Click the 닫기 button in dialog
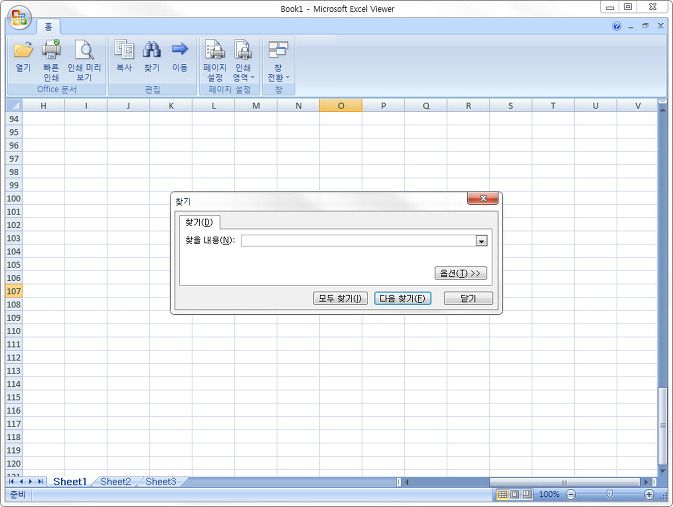Viewport: 673px width, 507px height. point(468,298)
